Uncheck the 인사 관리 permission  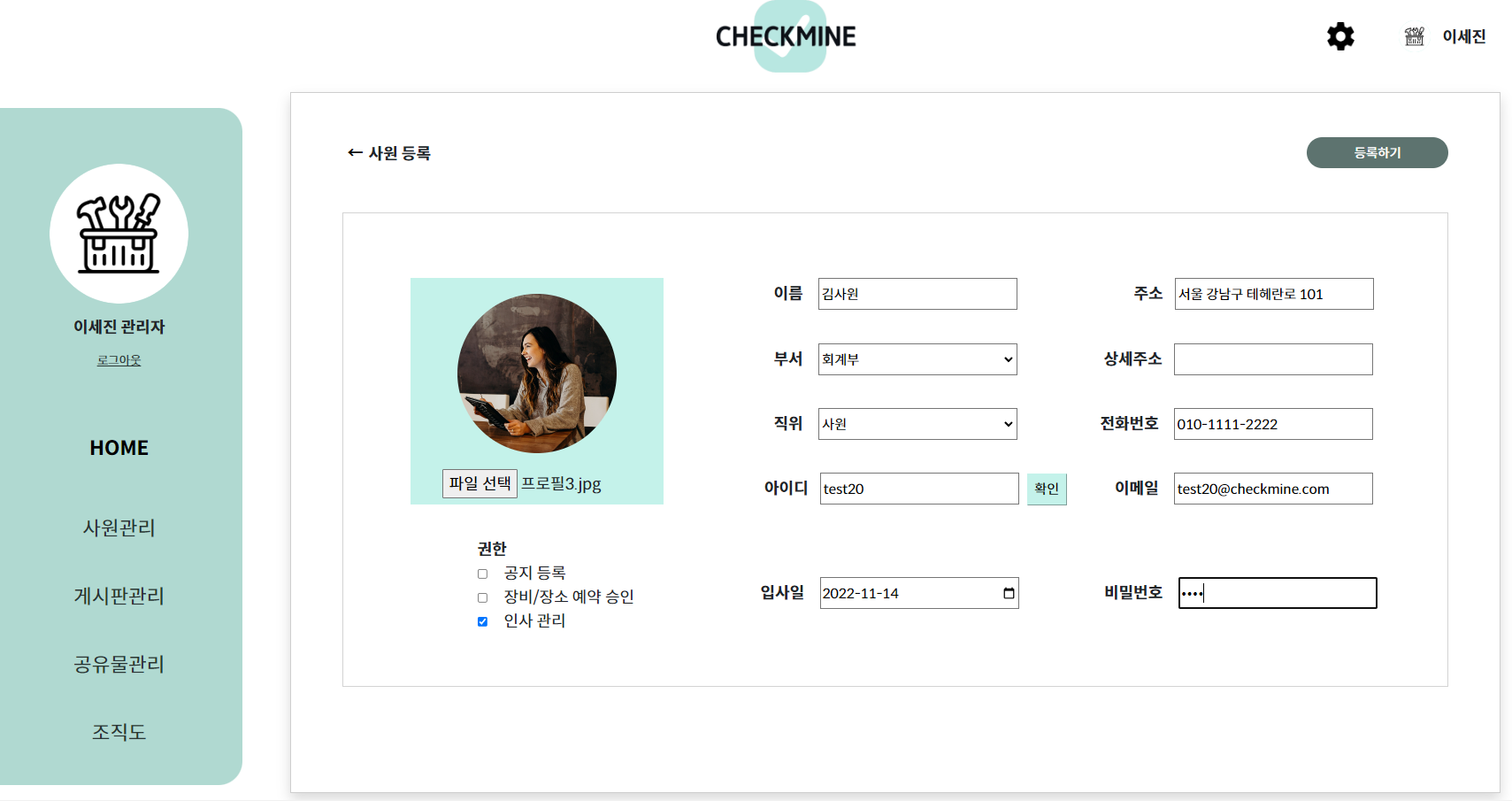pyautogui.click(x=482, y=620)
